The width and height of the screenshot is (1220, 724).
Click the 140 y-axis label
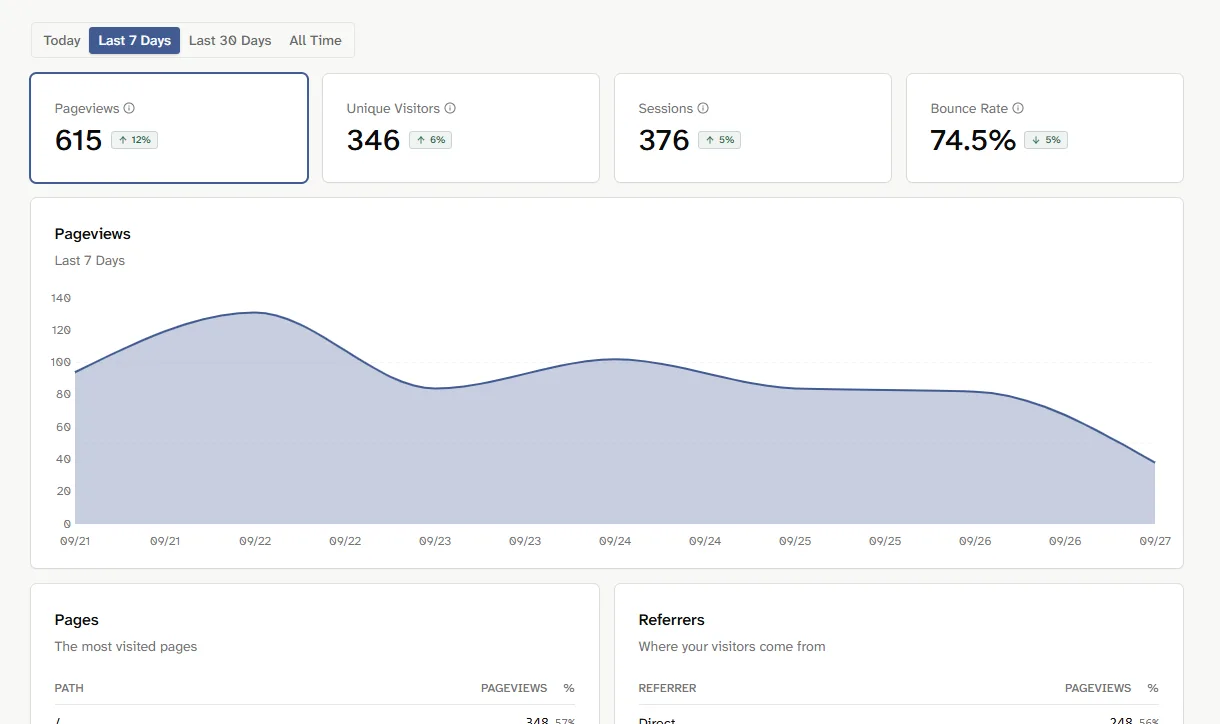click(x=60, y=298)
